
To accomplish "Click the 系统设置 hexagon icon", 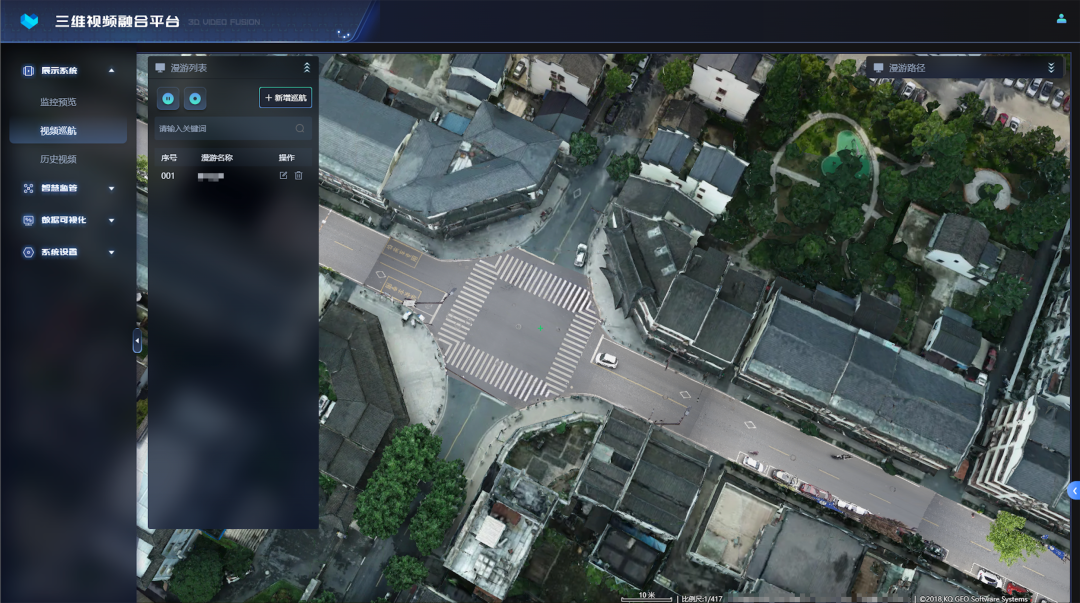I will point(28,252).
